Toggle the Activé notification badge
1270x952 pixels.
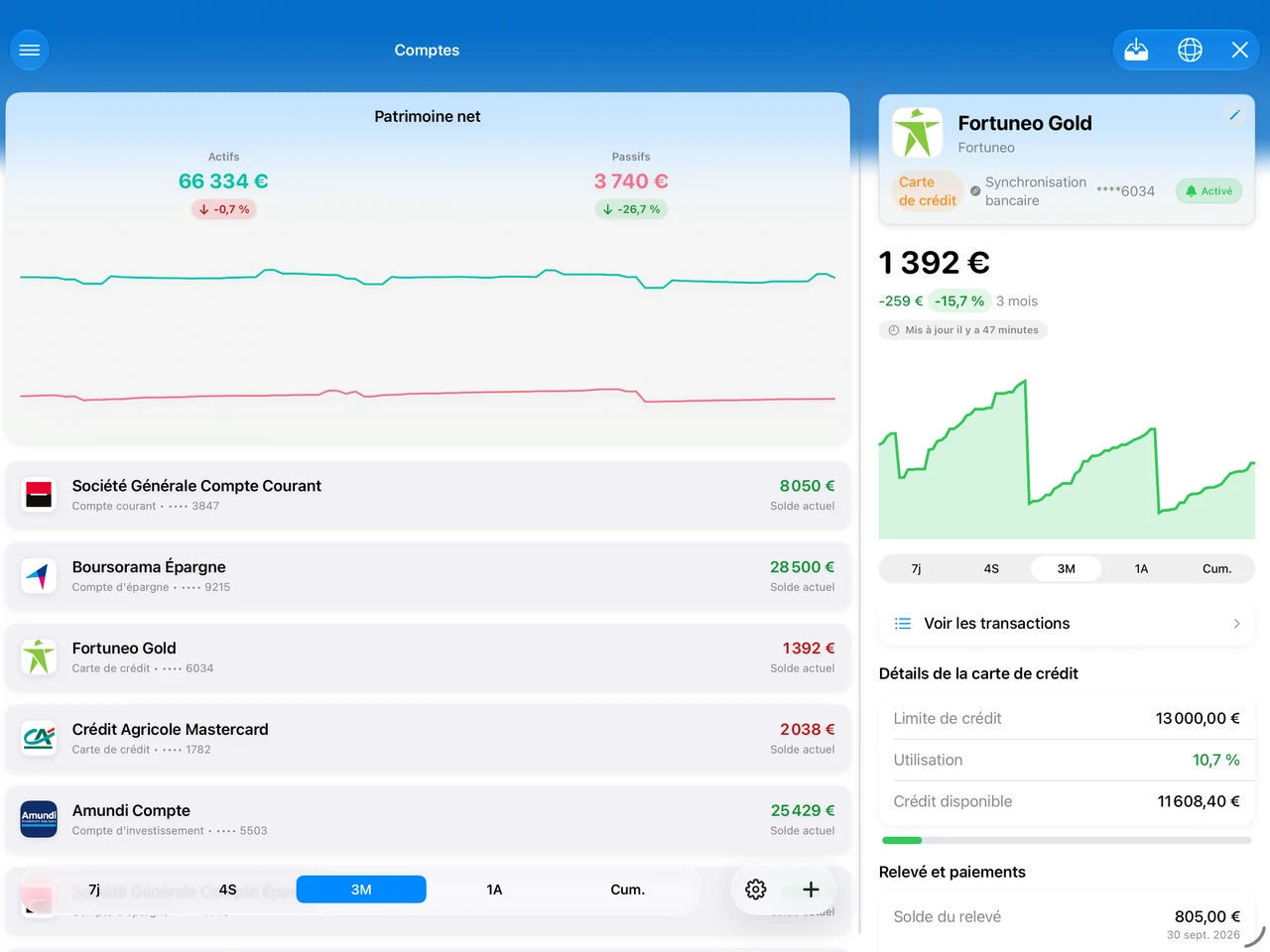click(1208, 191)
